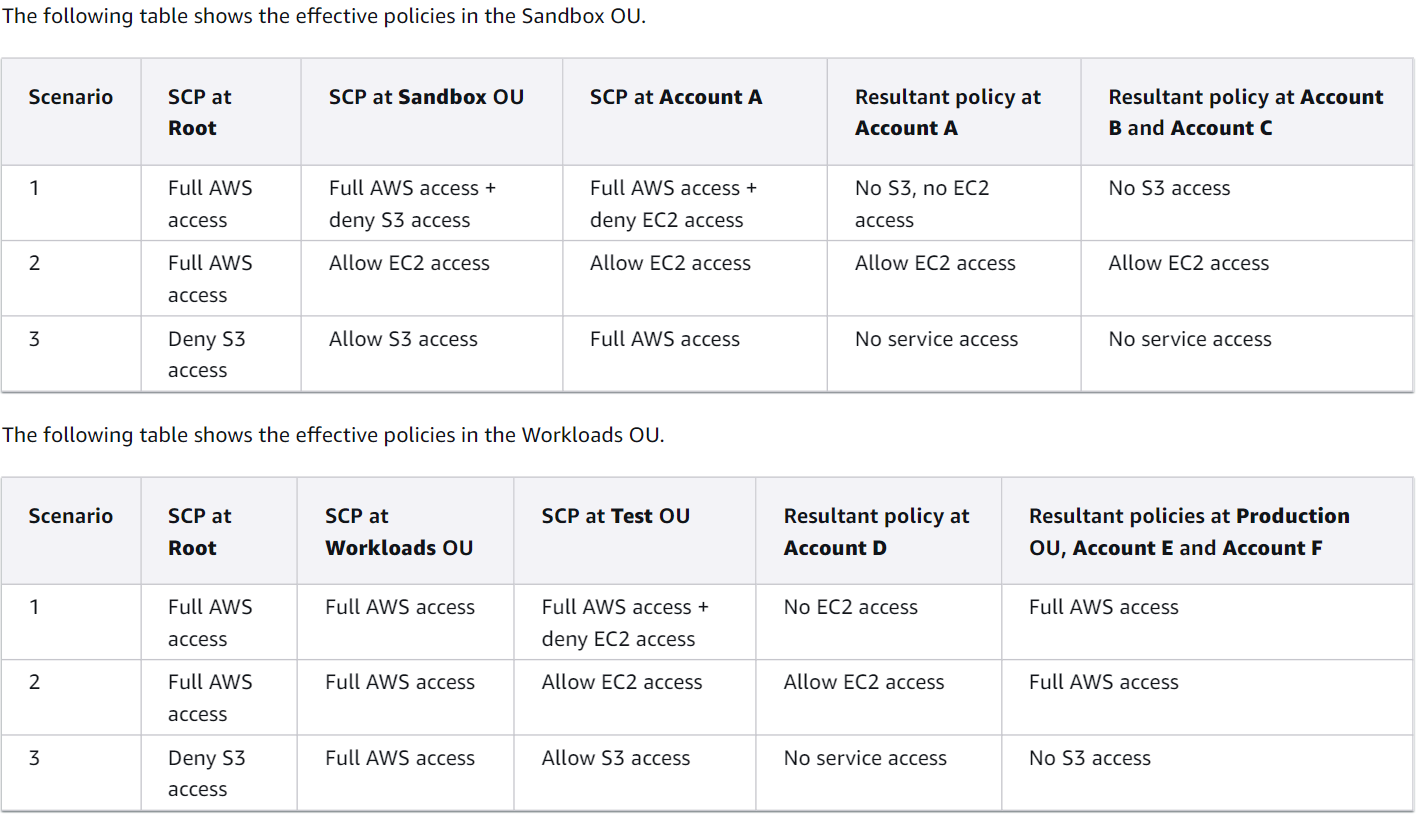Click the sentence introducing Sandbox OU policies

[324, 17]
